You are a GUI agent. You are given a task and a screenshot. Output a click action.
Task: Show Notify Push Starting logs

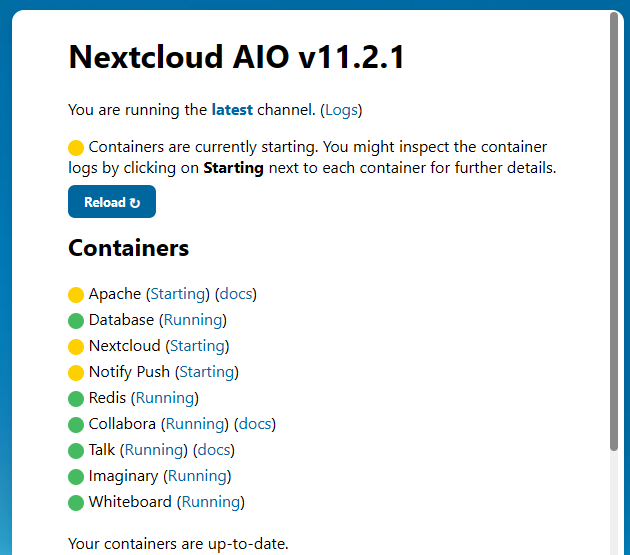coord(207,372)
